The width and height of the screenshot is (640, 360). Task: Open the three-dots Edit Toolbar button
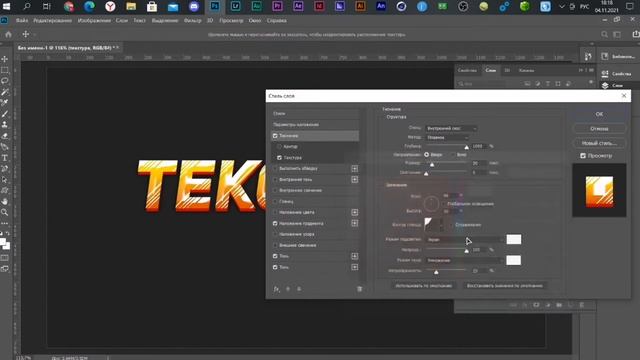(x=5, y=223)
